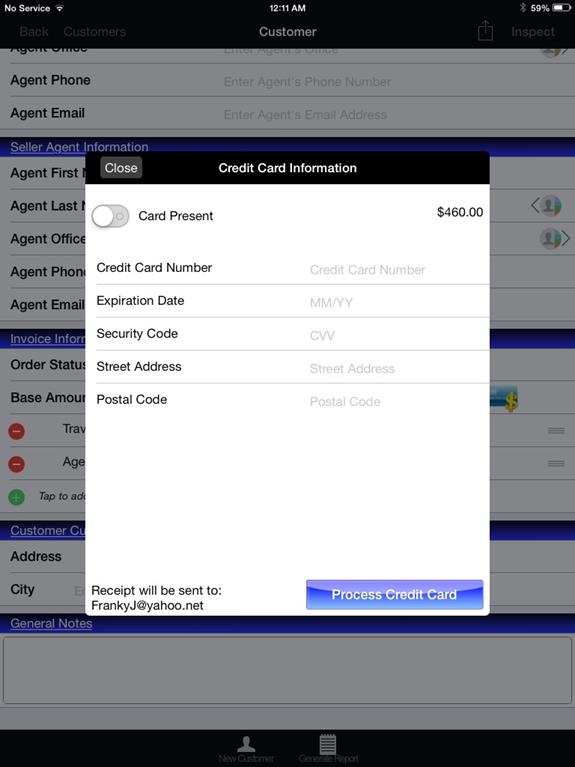Image resolution: width=575 pixels, height=767 pixels.
Task: Close the Credit Card Information dialog
Action: (x=121, y=168)
